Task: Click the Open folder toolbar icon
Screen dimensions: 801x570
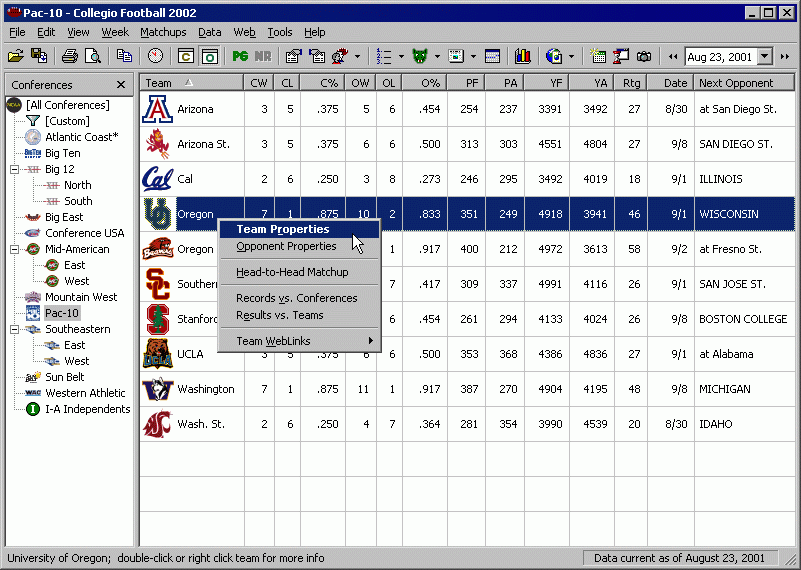Action: click(16, 56)
